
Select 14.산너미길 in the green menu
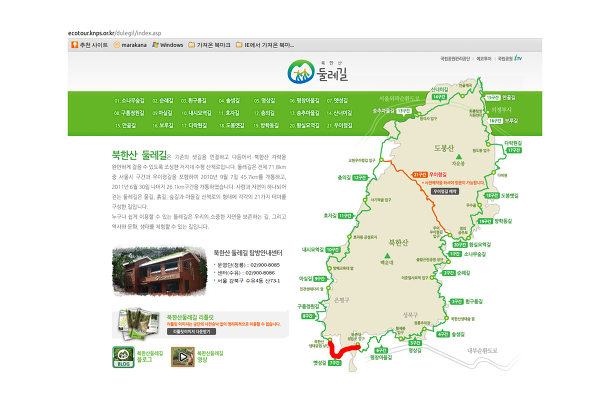pos(339,113)
